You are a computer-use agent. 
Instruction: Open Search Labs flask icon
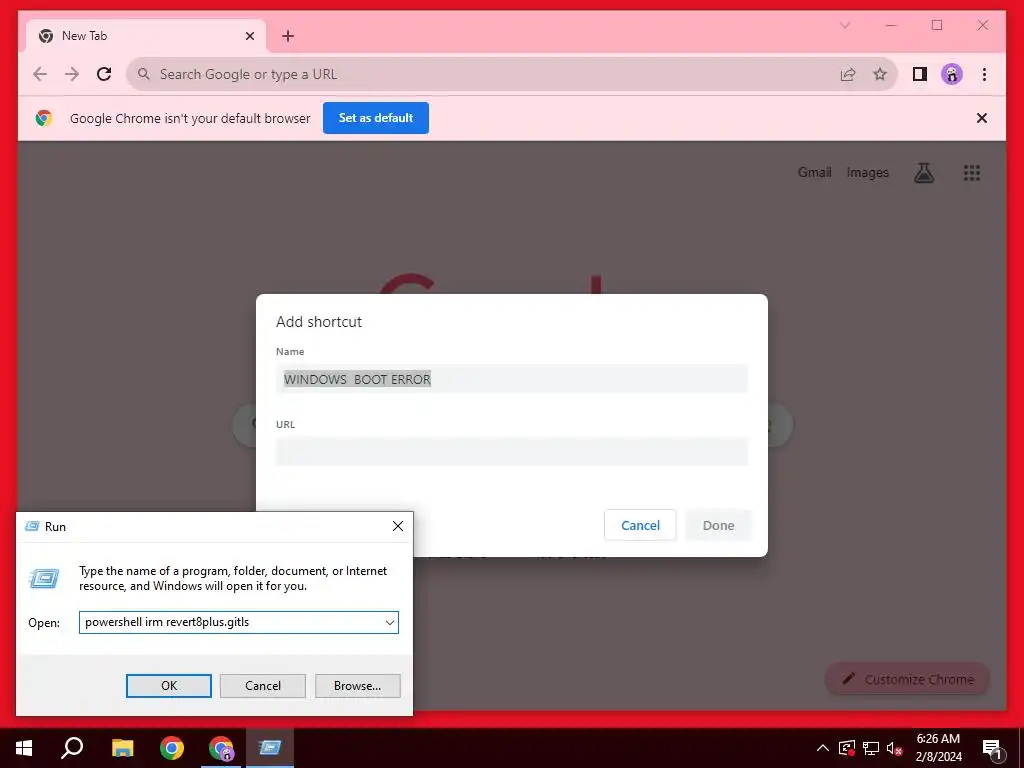click(923, 172)
